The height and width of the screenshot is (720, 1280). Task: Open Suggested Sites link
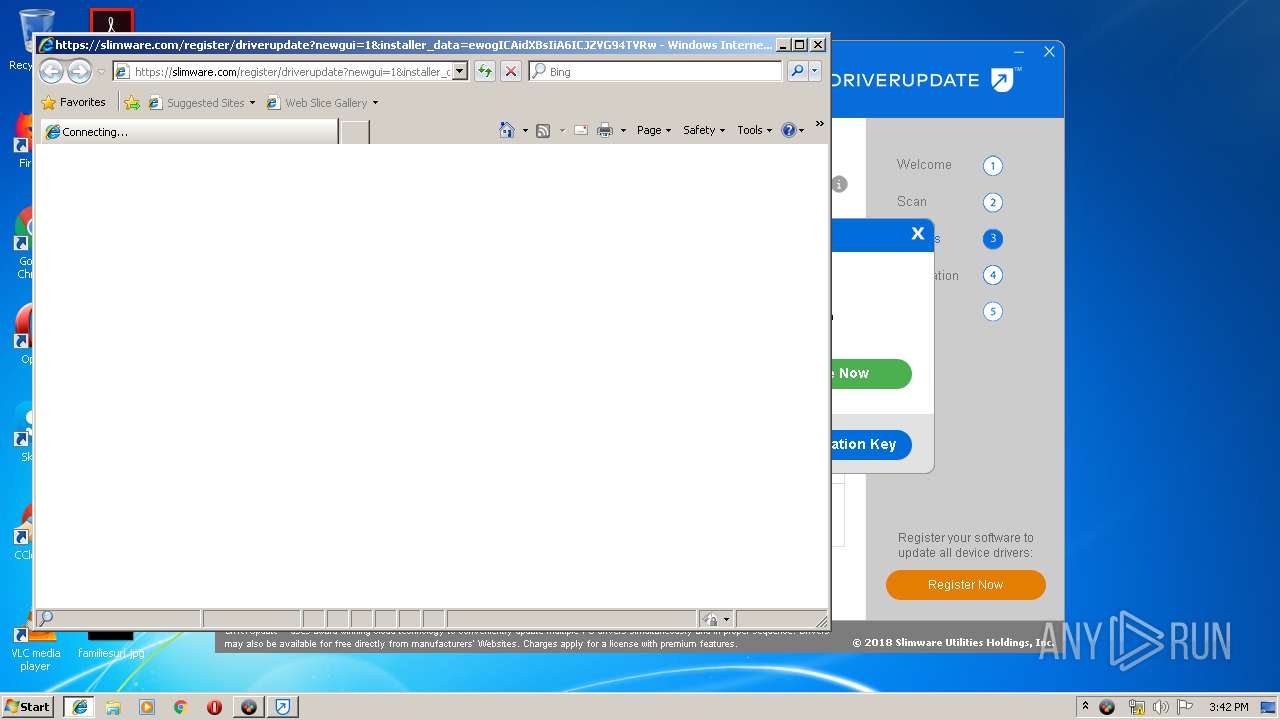[196, 102]
